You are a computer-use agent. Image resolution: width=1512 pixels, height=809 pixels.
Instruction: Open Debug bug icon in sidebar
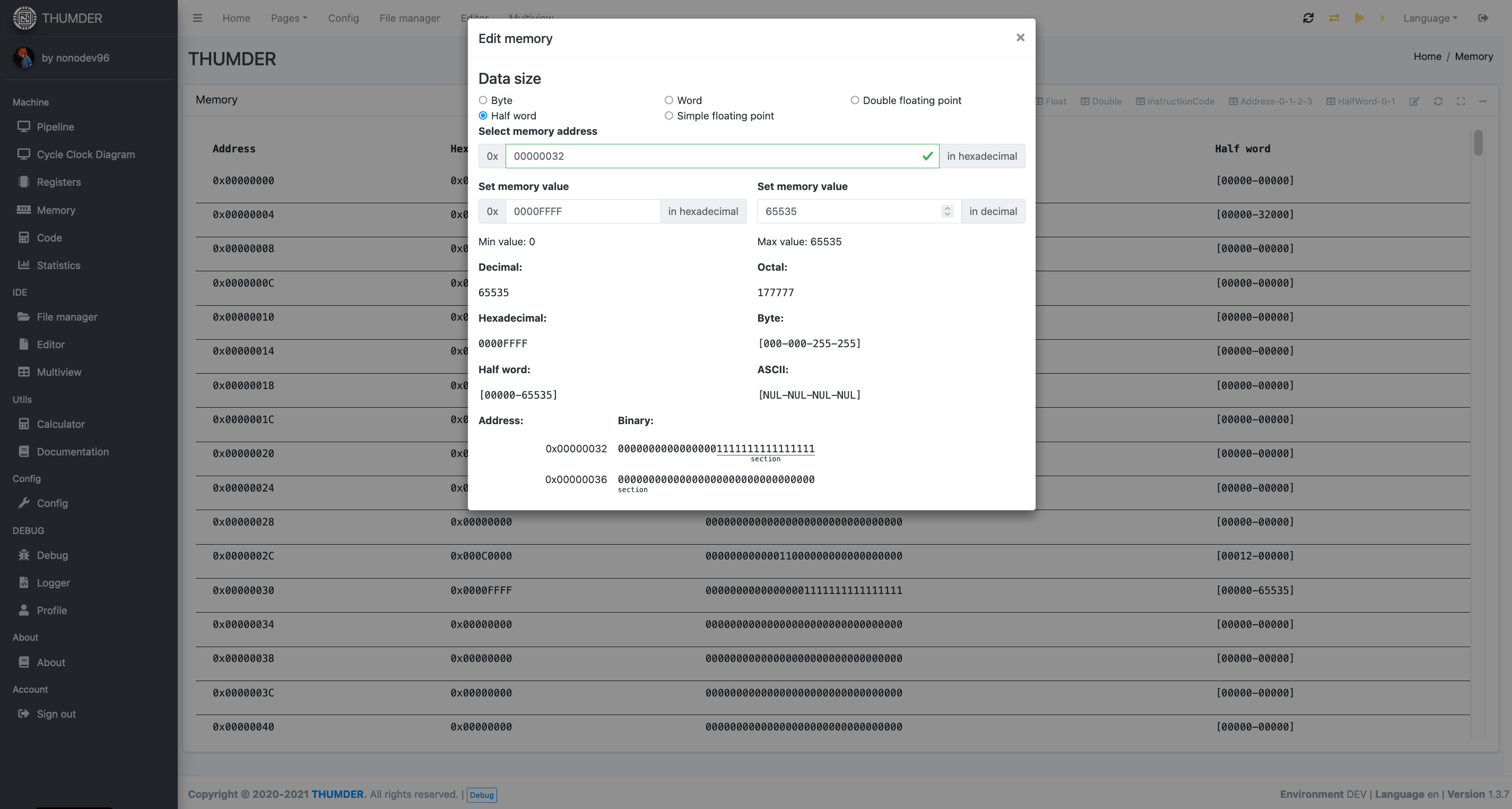coord(23,555)
